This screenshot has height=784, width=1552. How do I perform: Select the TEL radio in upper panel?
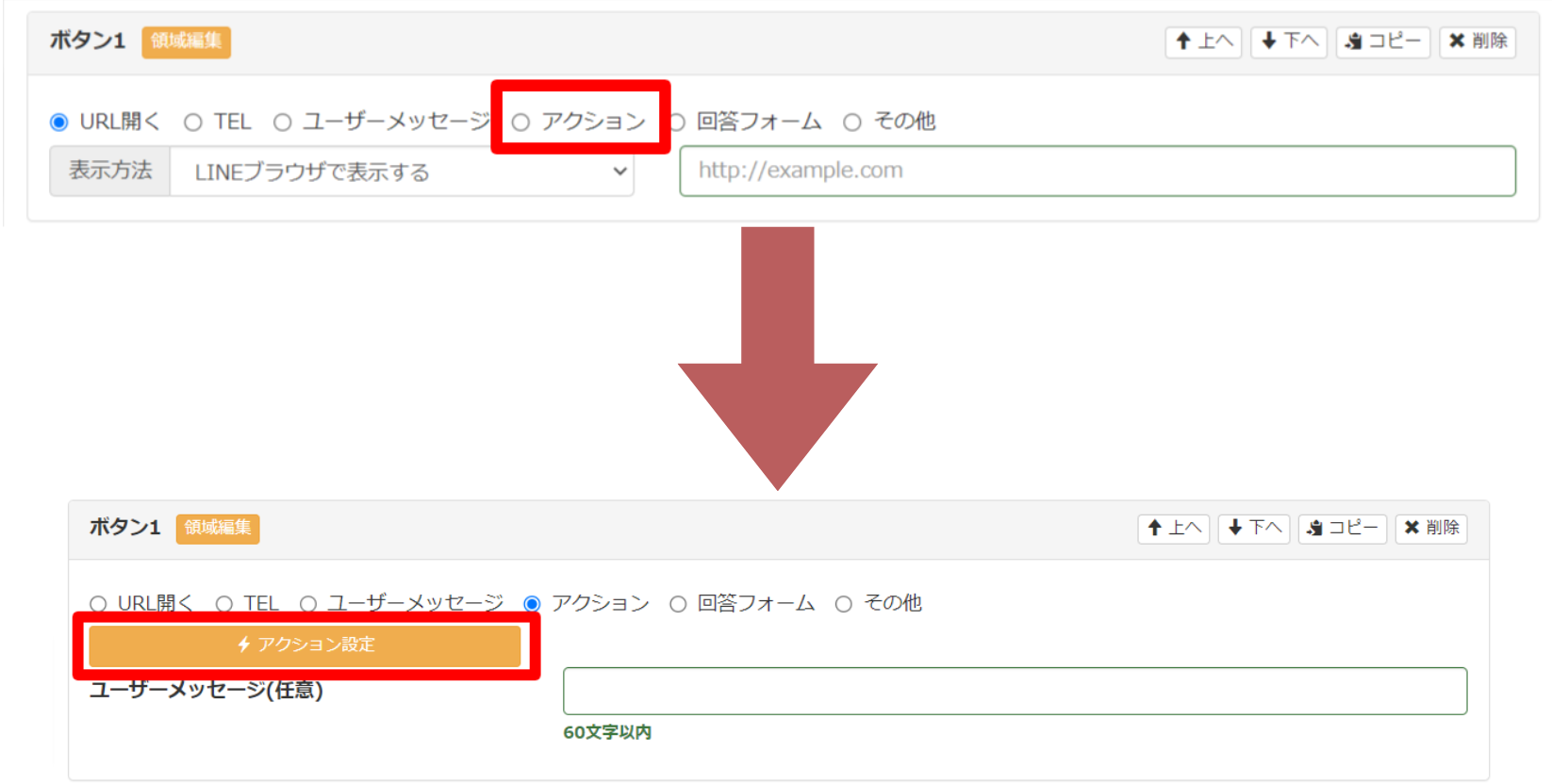(x=193, y=122)
